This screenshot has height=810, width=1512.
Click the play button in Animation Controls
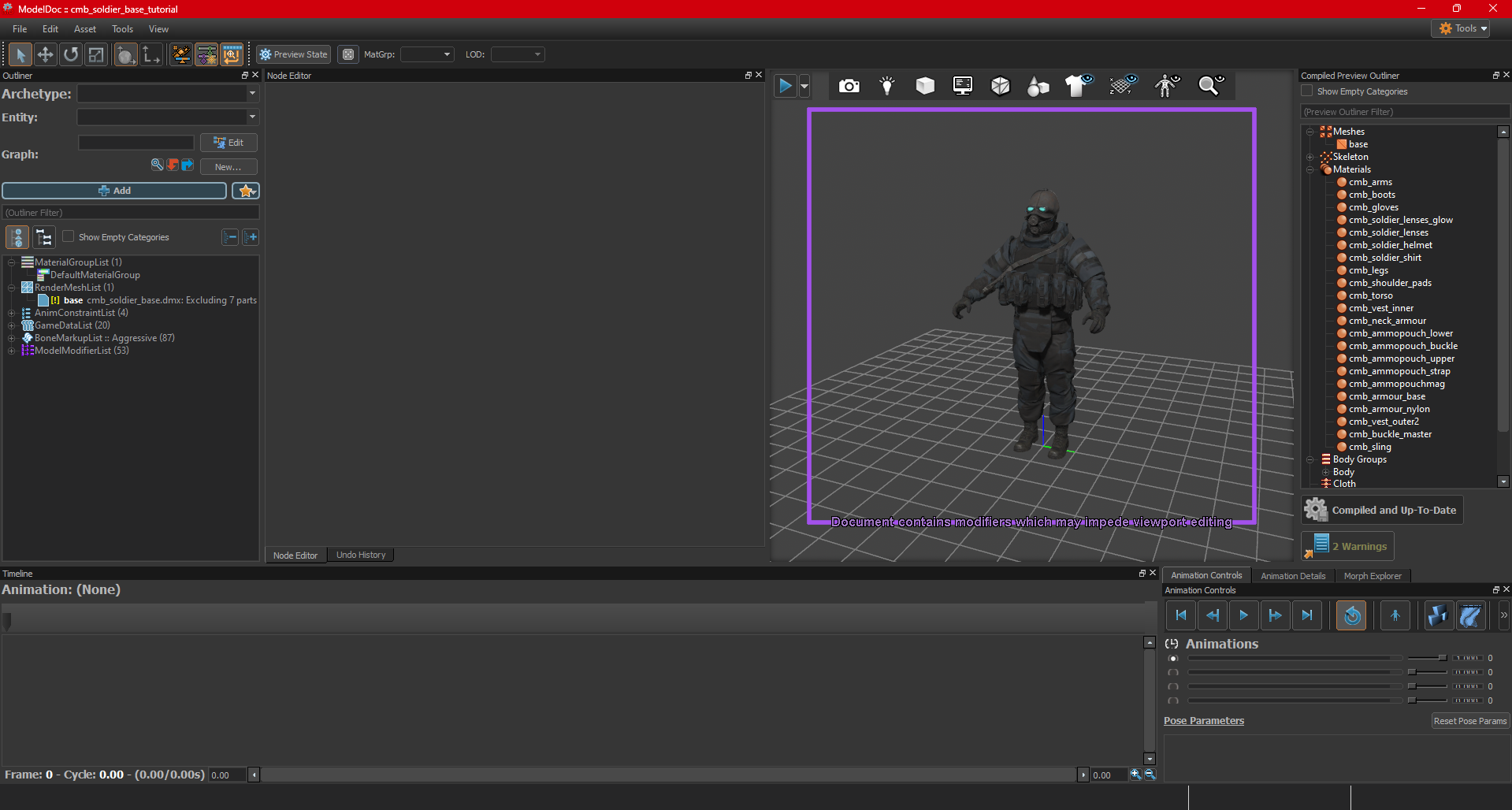(x=1243, y=615)
